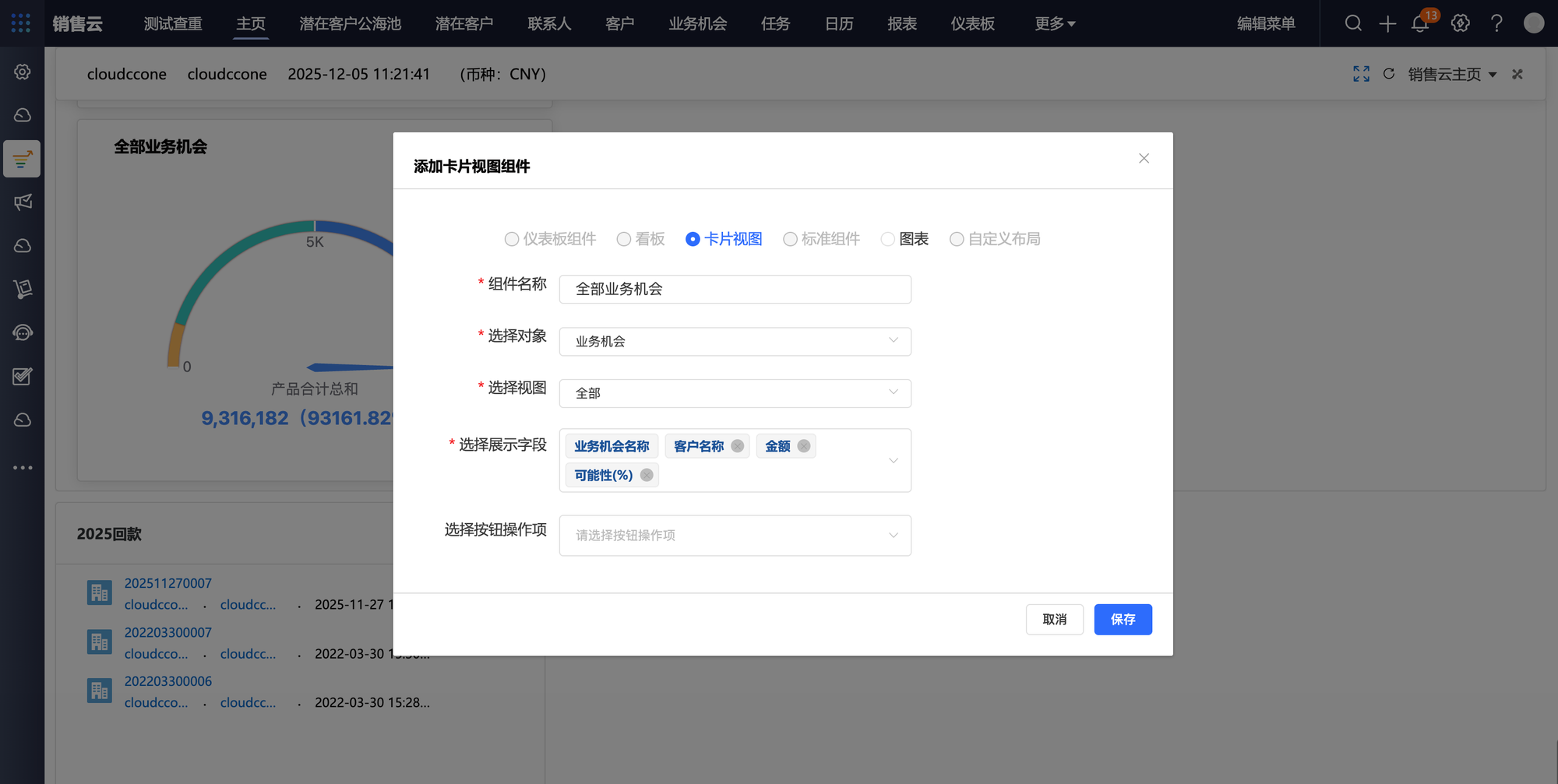Choose the 仪表板组件 radio button
1558x784 pixels.
pyautogui.click(x=512, y=239)
